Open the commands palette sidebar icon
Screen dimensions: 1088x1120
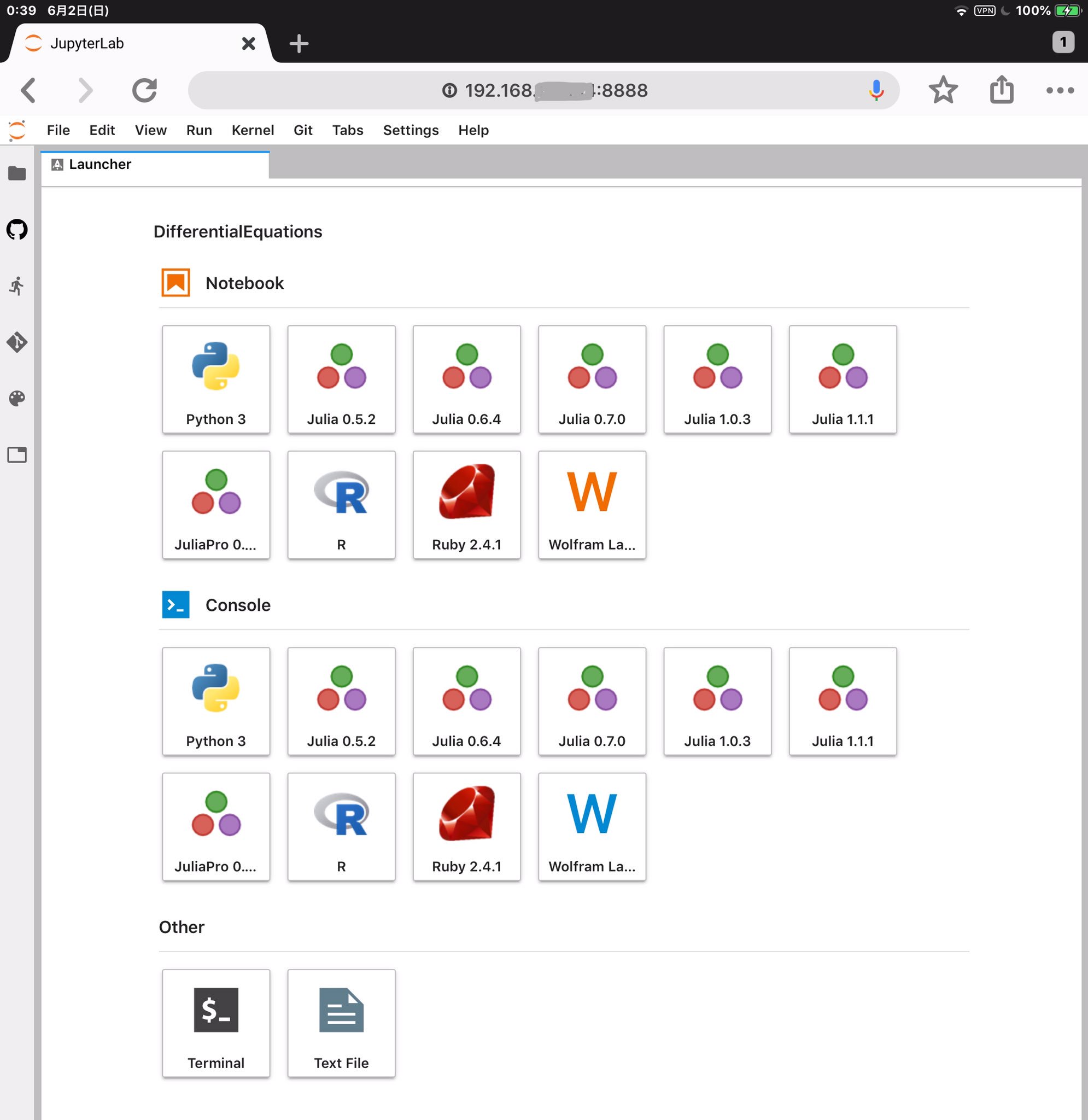point(17,398)
